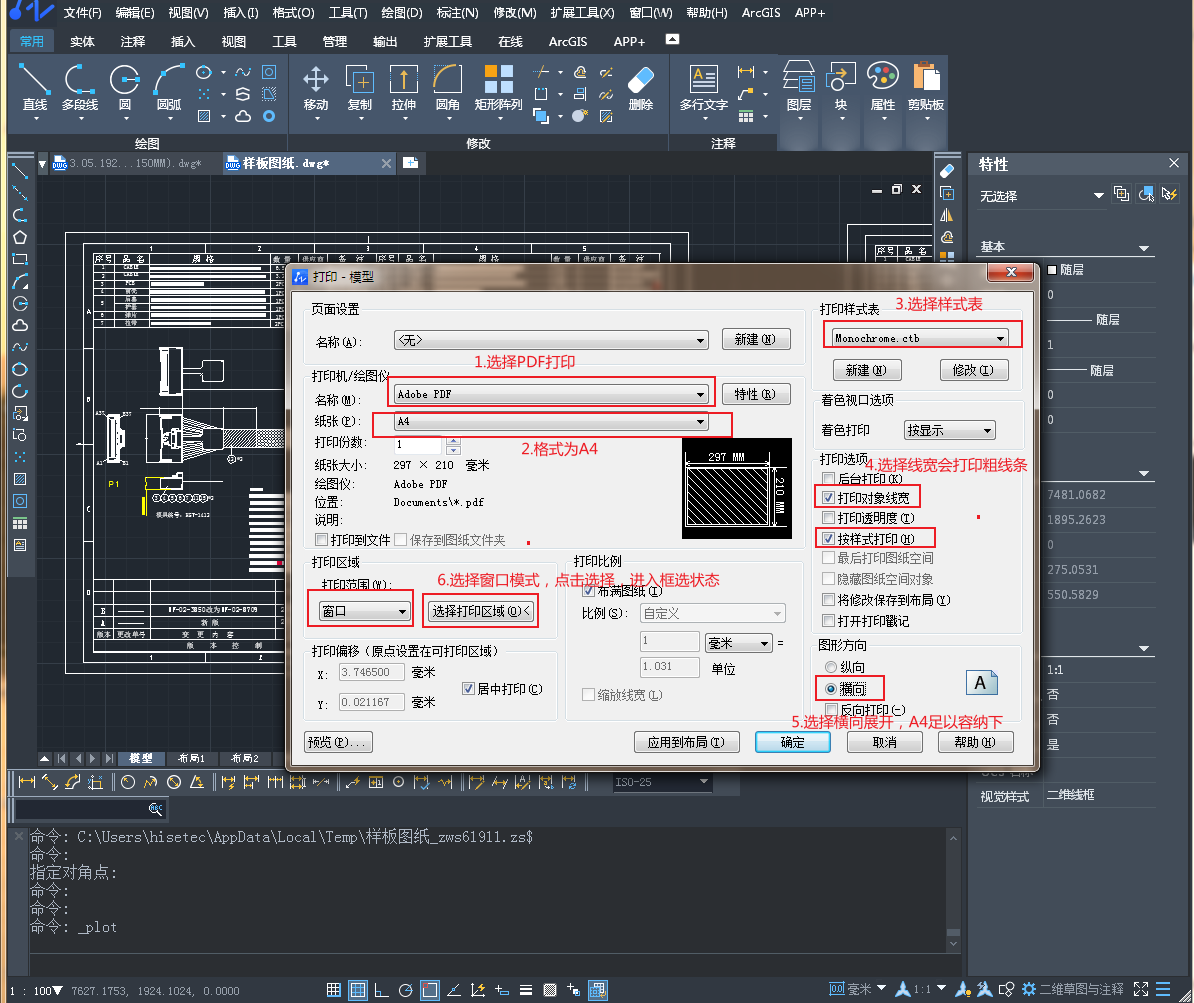Open the printer name Adobe PDF dropdown
1194x1003 pixels.
point(700,394)
